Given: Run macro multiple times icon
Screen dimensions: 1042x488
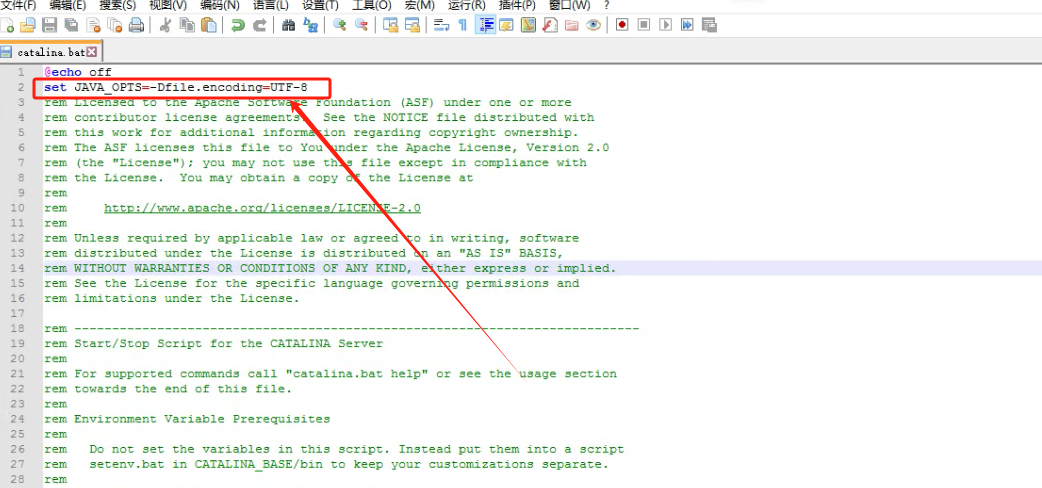Looking at the screenshot, I should [687, 25].
